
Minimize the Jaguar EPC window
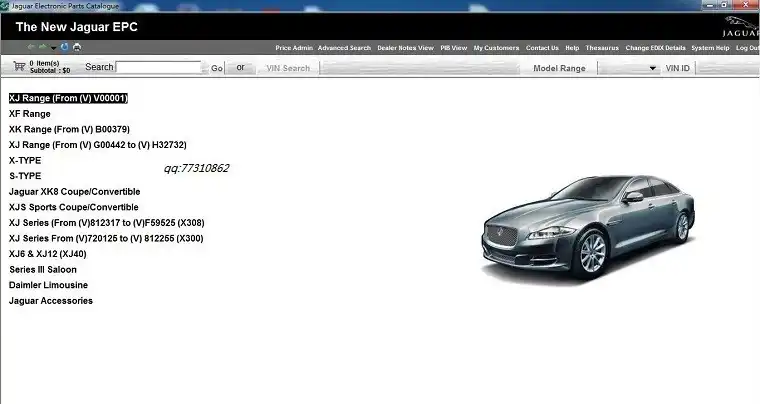711,5
